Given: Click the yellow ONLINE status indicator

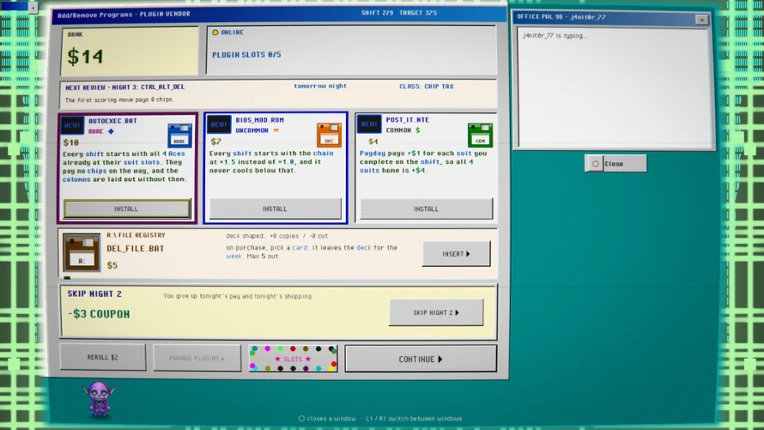Looking at the screenshot, I should (215, 32).
